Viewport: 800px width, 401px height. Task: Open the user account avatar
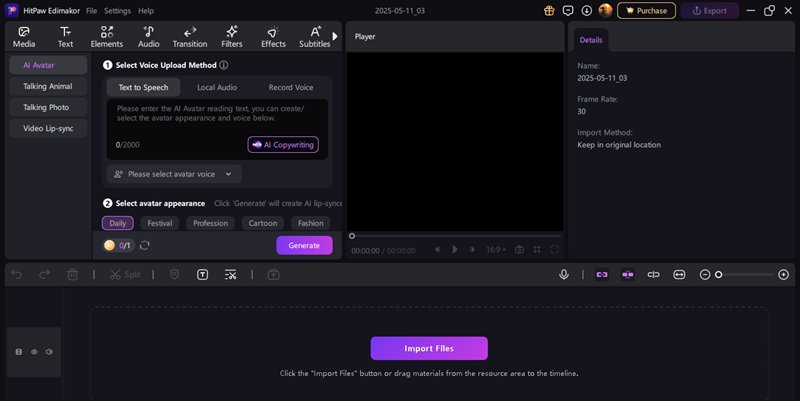(606, 10)
